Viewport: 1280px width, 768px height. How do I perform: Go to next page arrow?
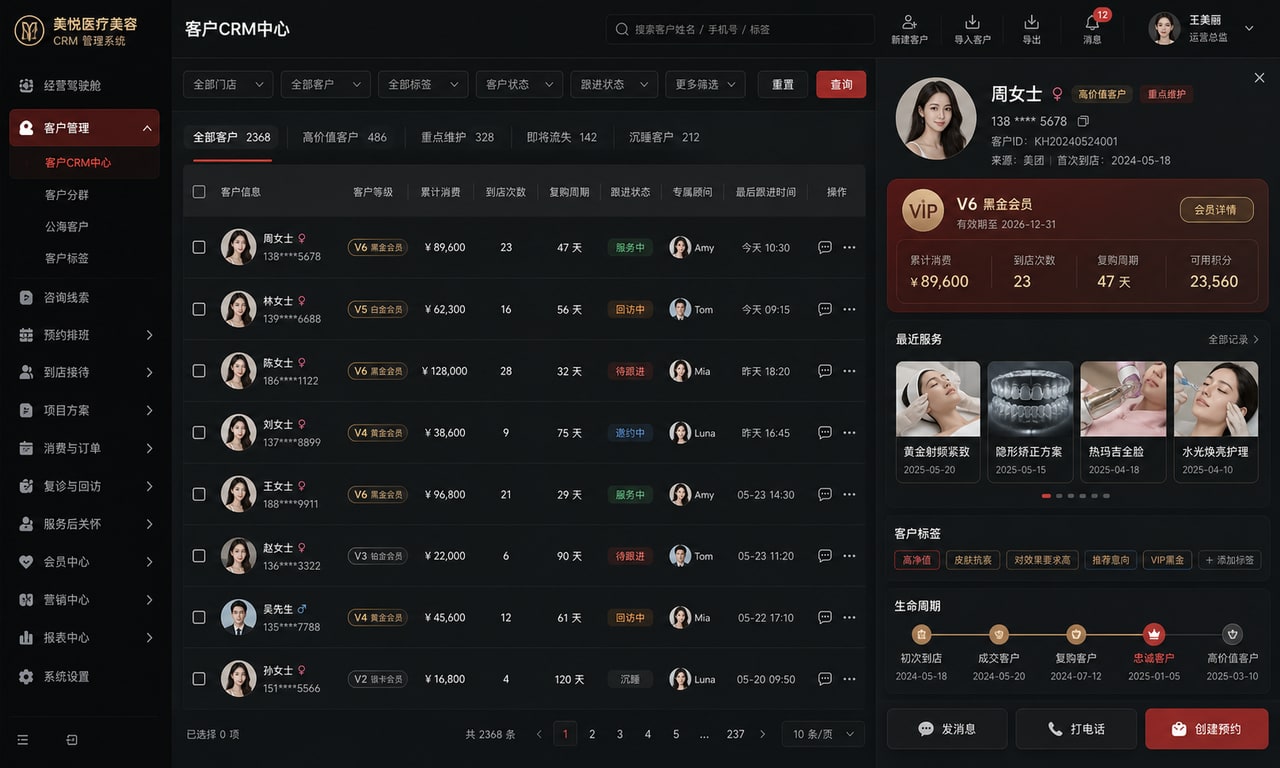click(763, 734)
